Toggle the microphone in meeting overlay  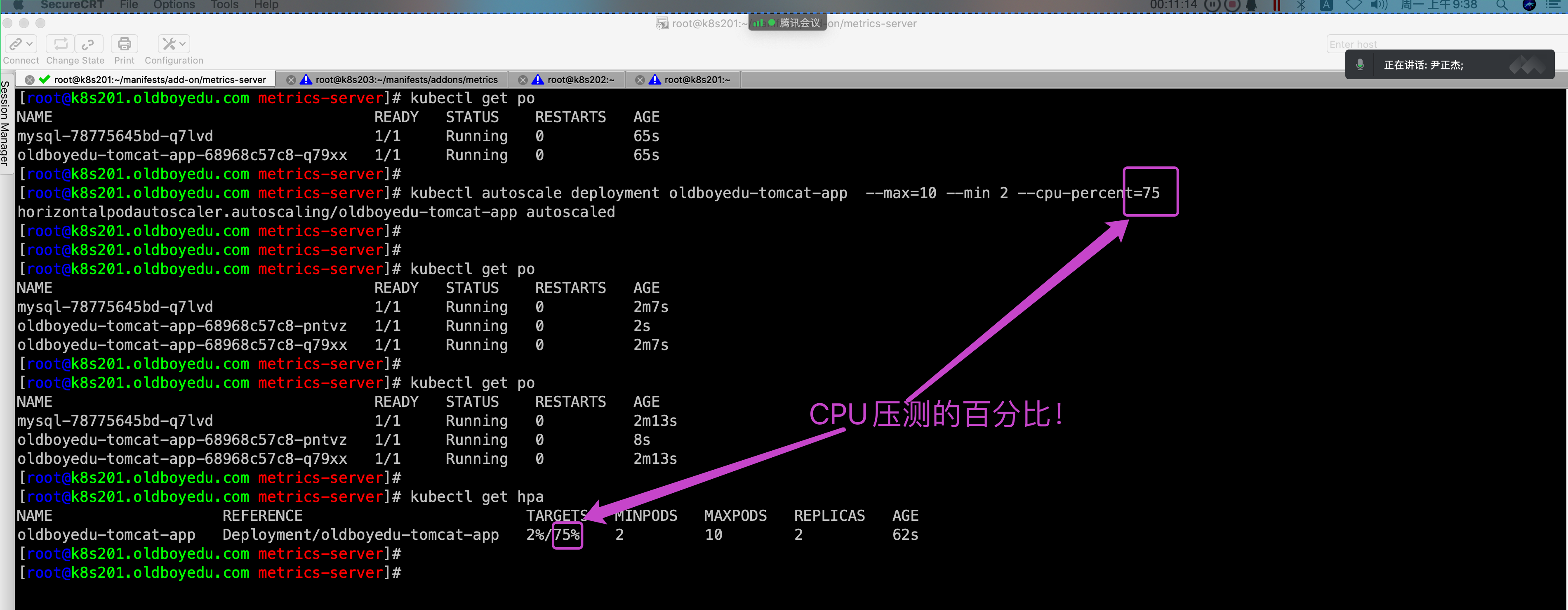[x=1360, y=65]
